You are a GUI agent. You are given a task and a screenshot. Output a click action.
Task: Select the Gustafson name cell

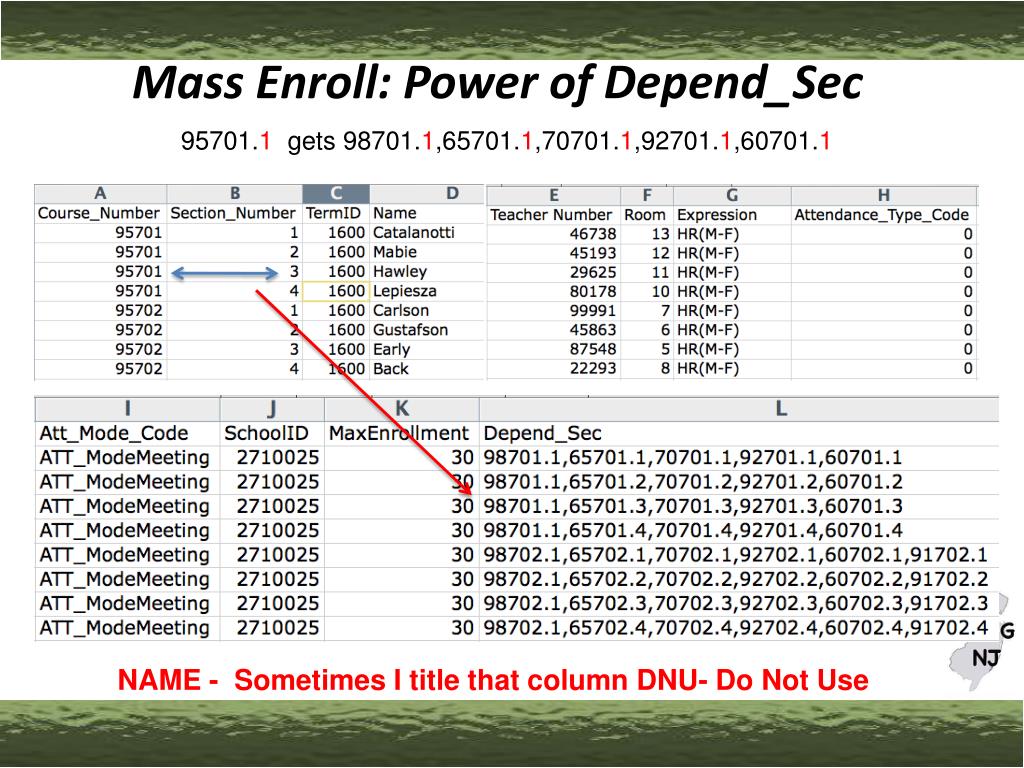427,330
